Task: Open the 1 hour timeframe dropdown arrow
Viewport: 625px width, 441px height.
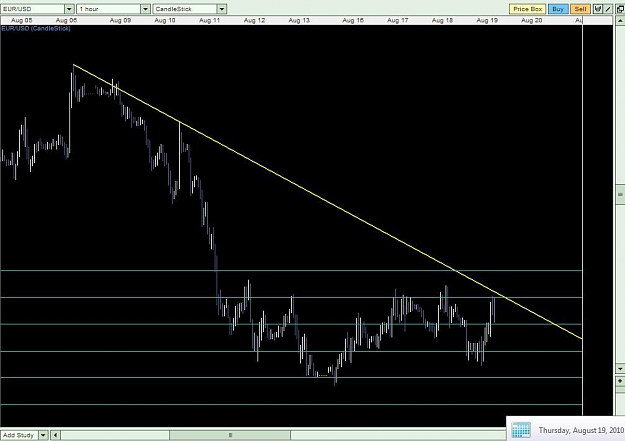Action: pyautogui.click(x=145, y=9)
